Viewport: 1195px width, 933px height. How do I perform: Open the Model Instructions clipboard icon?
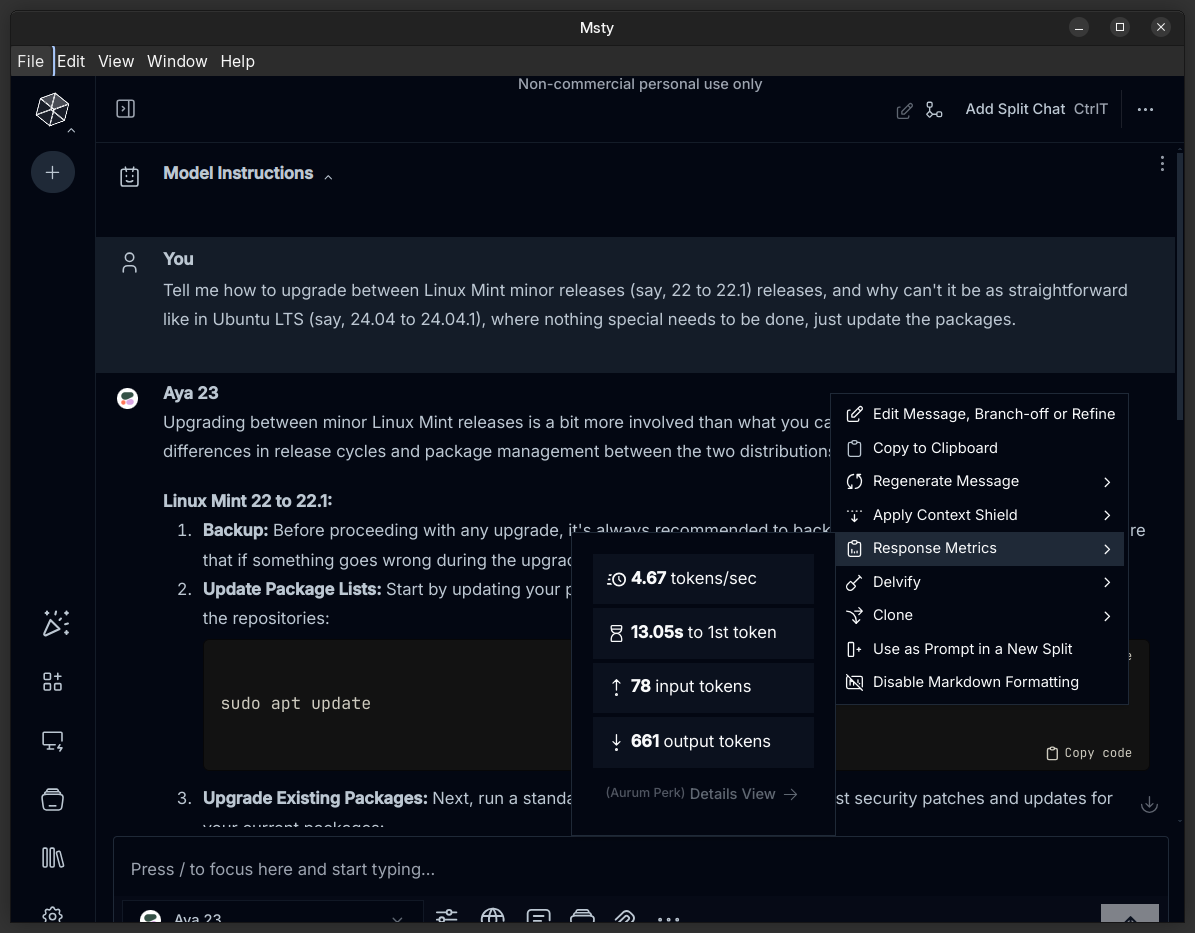point(129,176)
